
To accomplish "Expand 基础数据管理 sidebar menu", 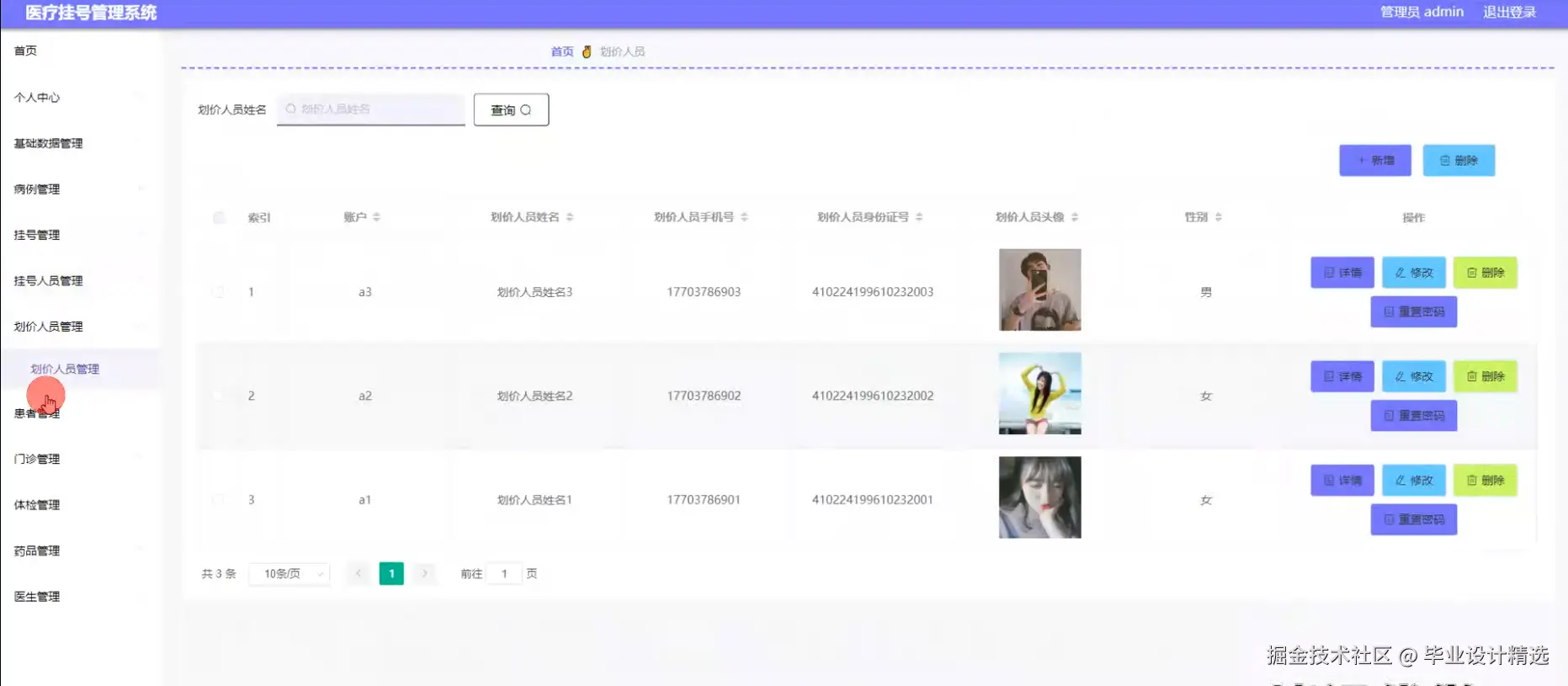I will 80,143.
